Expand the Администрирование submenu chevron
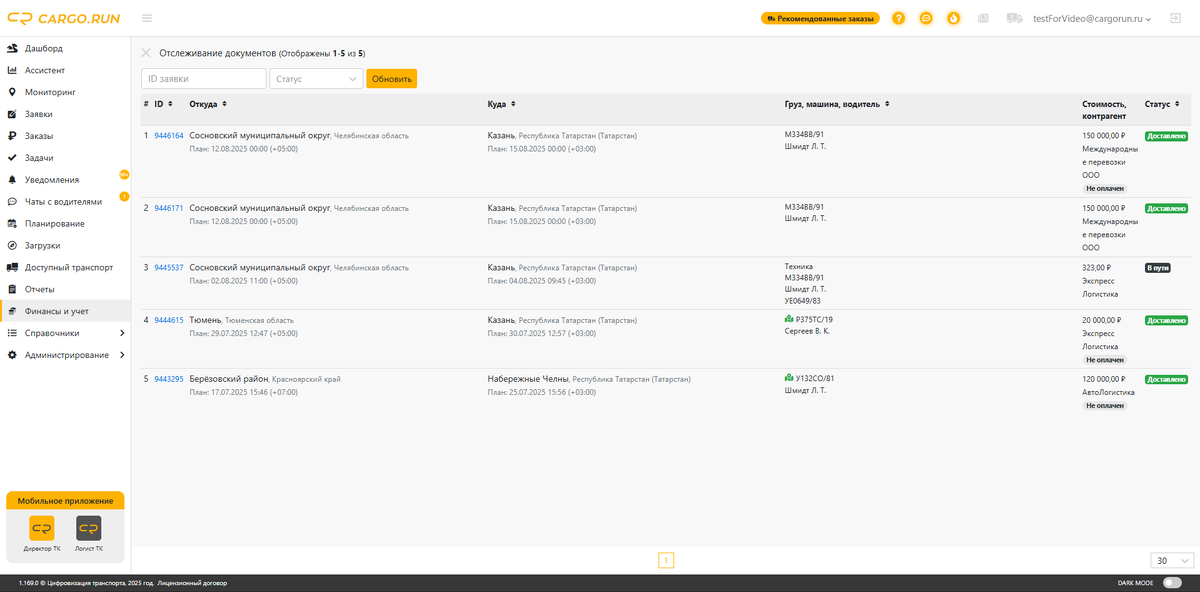 coord(122,355)
